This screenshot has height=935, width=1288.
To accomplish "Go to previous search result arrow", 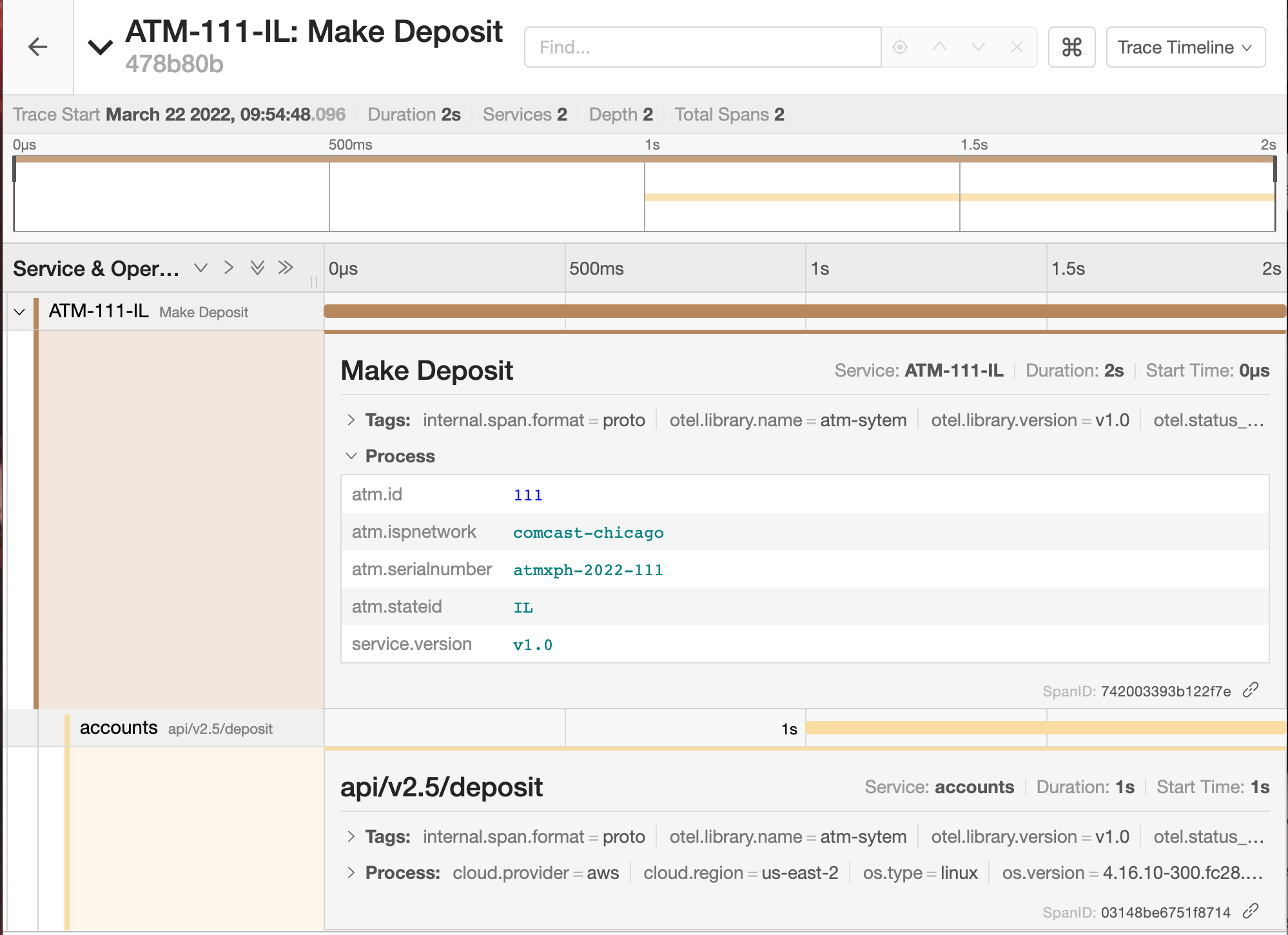I will coord(939,47).
